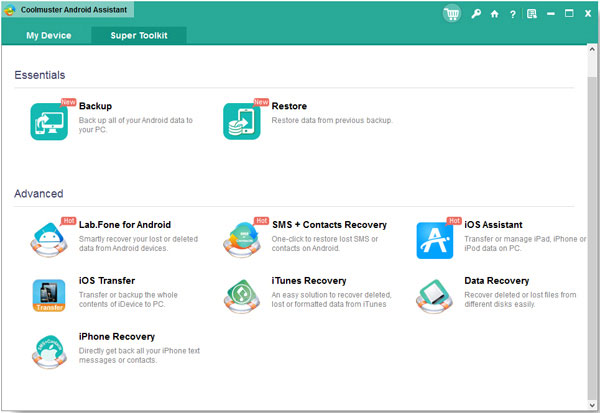Minimize the Coolmuster window
The height and width of the screenshot is (413, 600).
click(x=551, y=14)
